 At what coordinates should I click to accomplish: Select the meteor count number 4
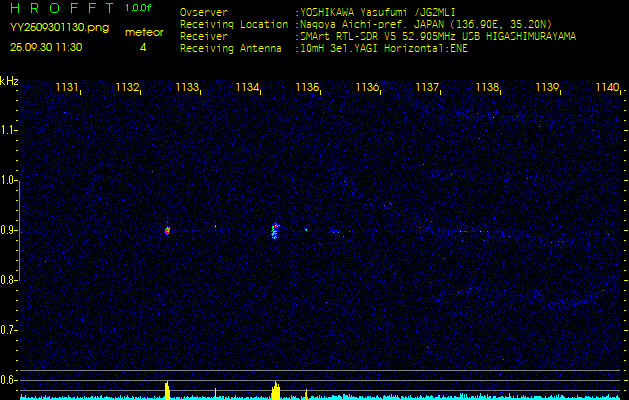[x=143, y=47]
